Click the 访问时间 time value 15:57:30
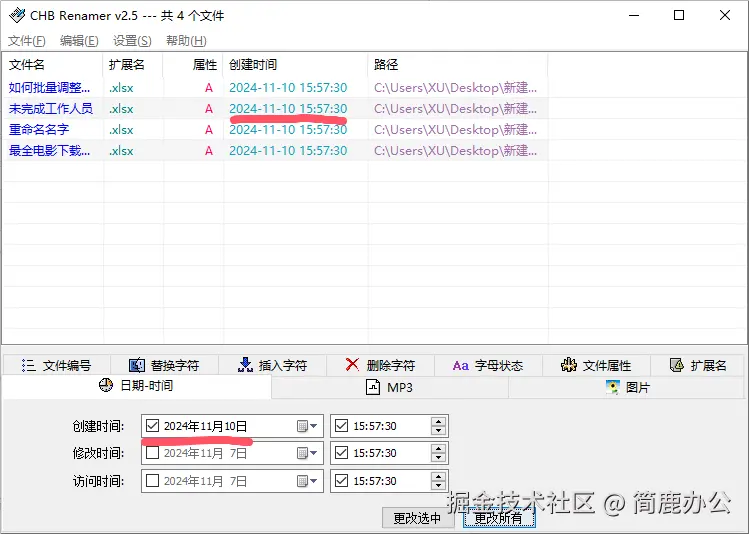Viewport: 749px width, 534px height. click(x=375, y=481)
